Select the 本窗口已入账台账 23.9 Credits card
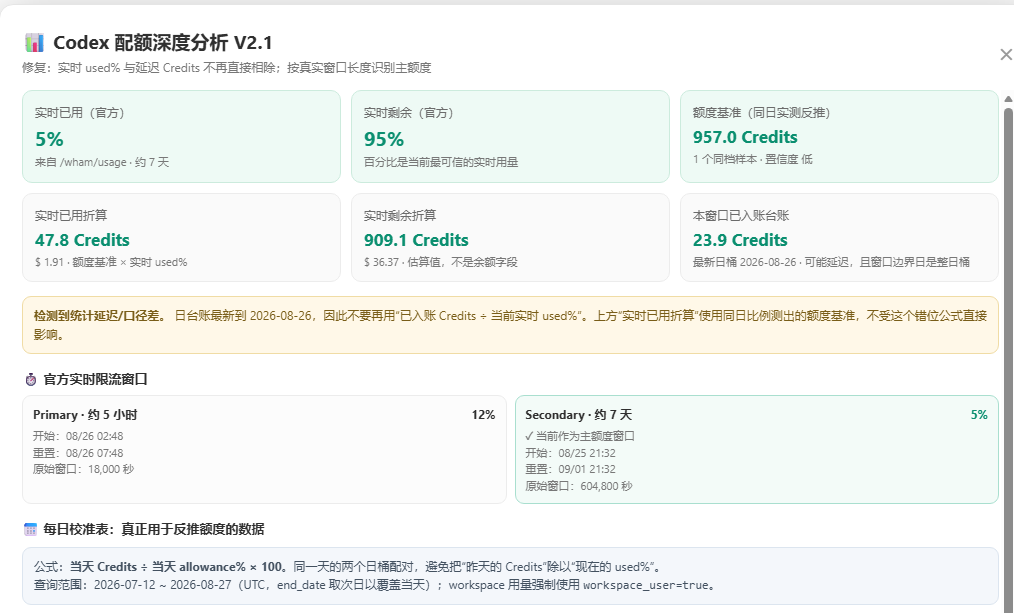This screenshot has width=1014, height=613. click(839, 237)
